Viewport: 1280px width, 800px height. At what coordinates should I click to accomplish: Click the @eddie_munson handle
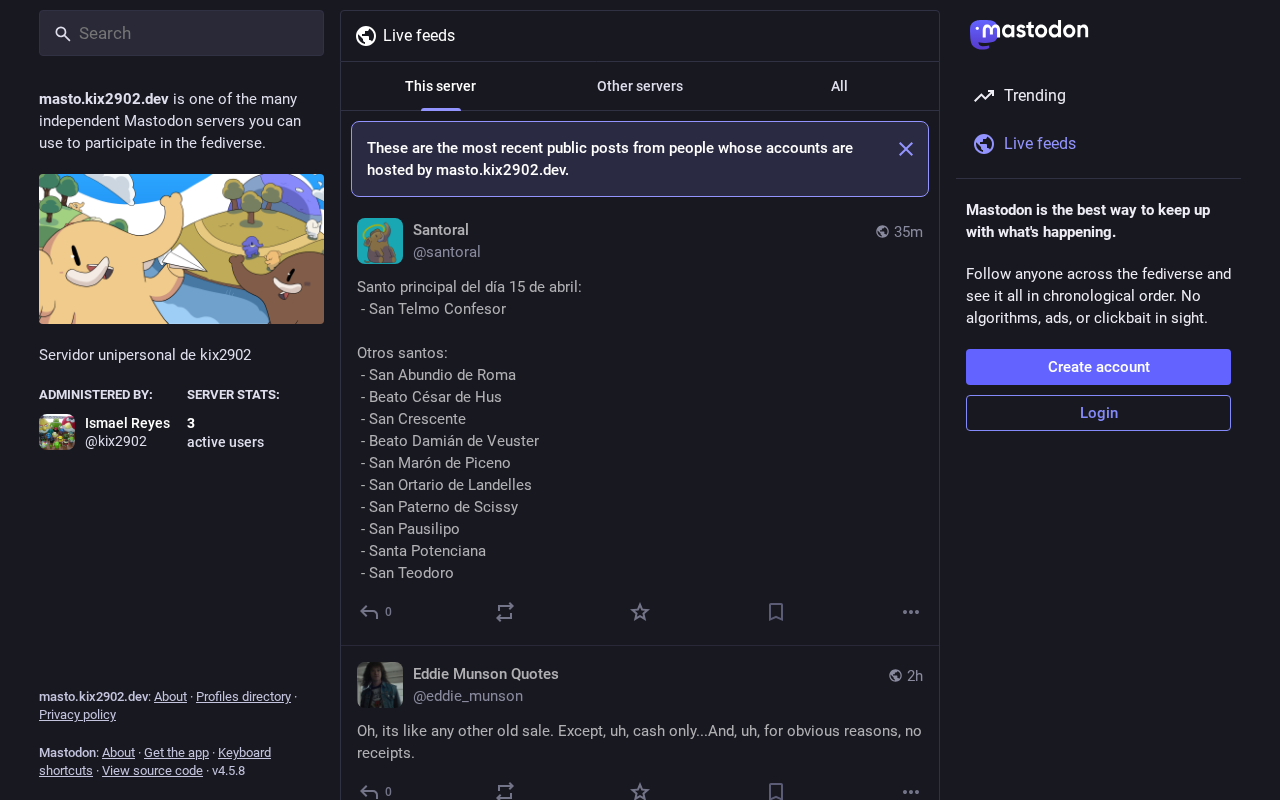pos(468,696)
